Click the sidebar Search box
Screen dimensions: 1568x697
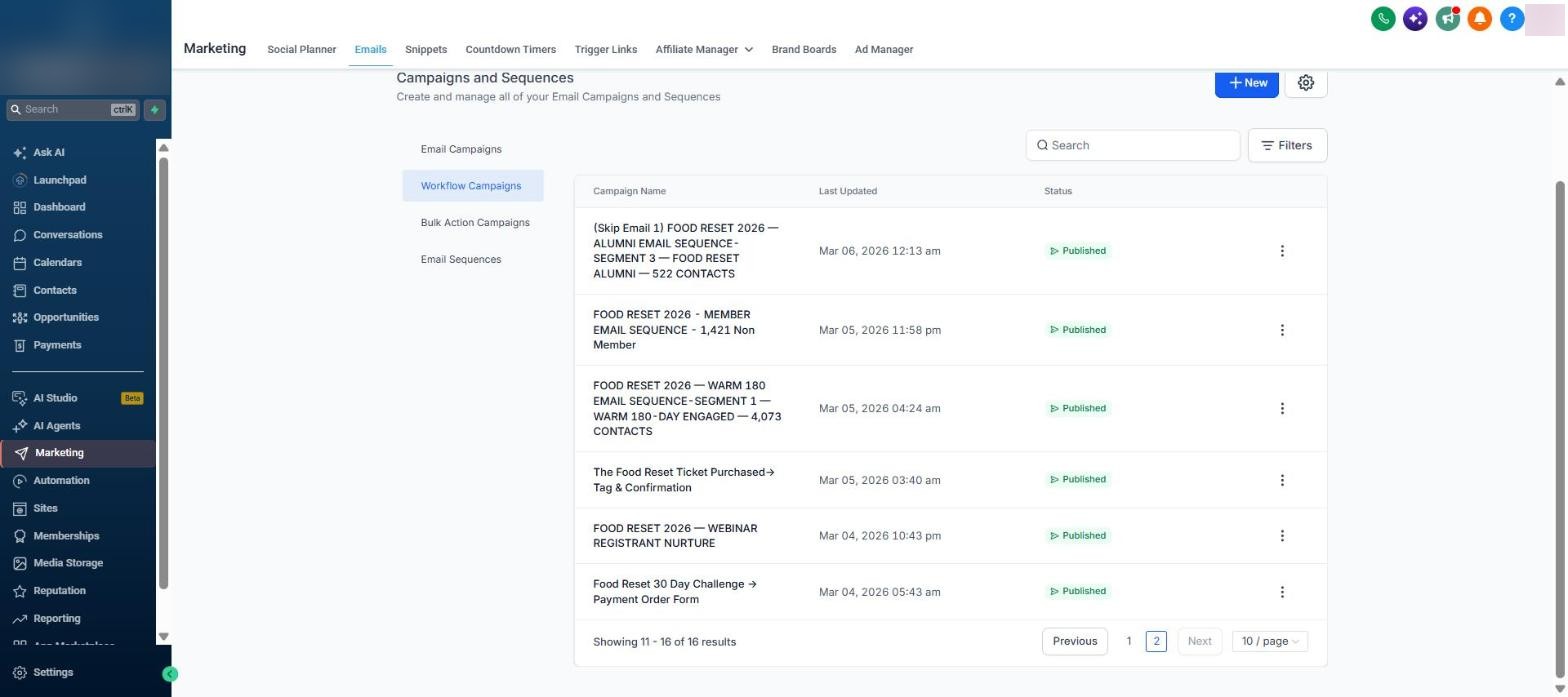tap(73, 110)
